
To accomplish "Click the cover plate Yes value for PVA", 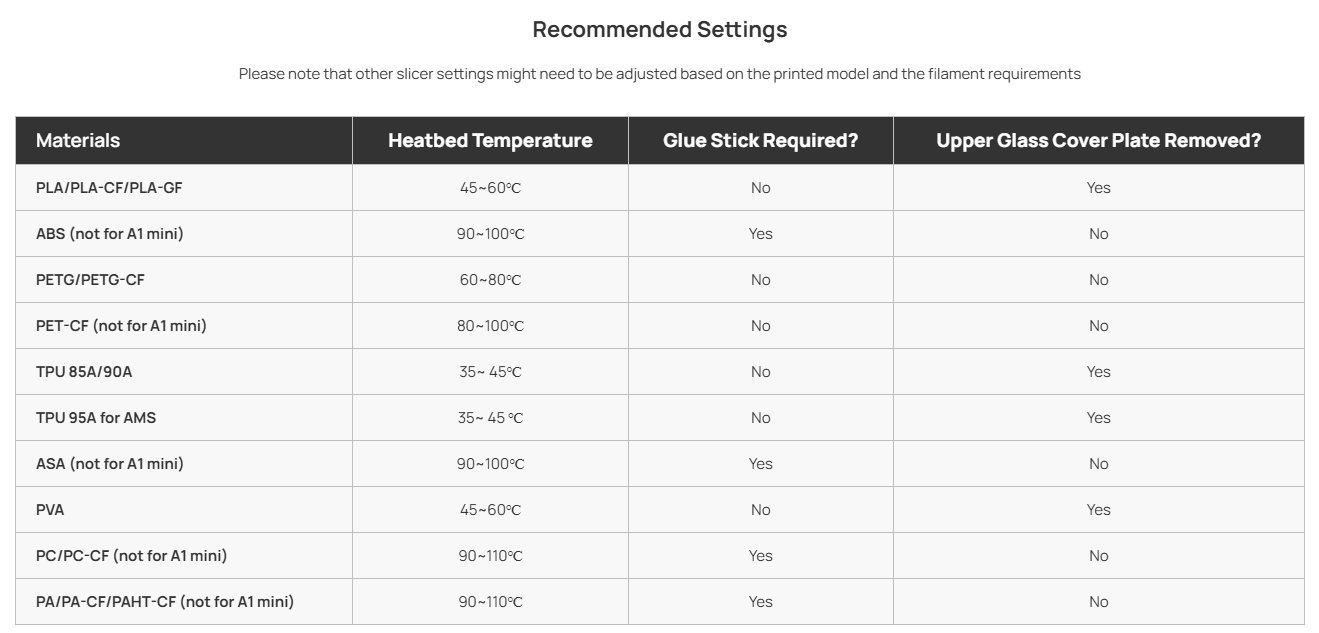I will [x=1098, y=510].
